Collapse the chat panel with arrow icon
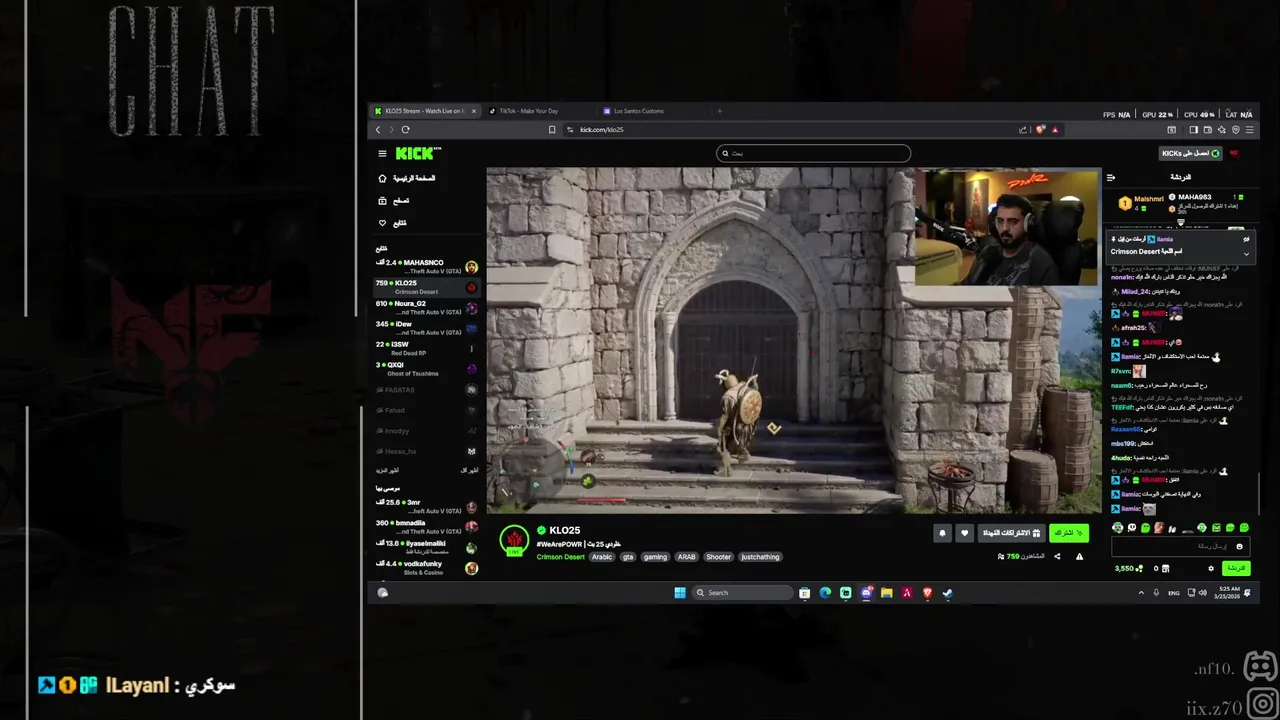Image resolution: width=1280 pixels, height=720 pixels. point(1111,177)
